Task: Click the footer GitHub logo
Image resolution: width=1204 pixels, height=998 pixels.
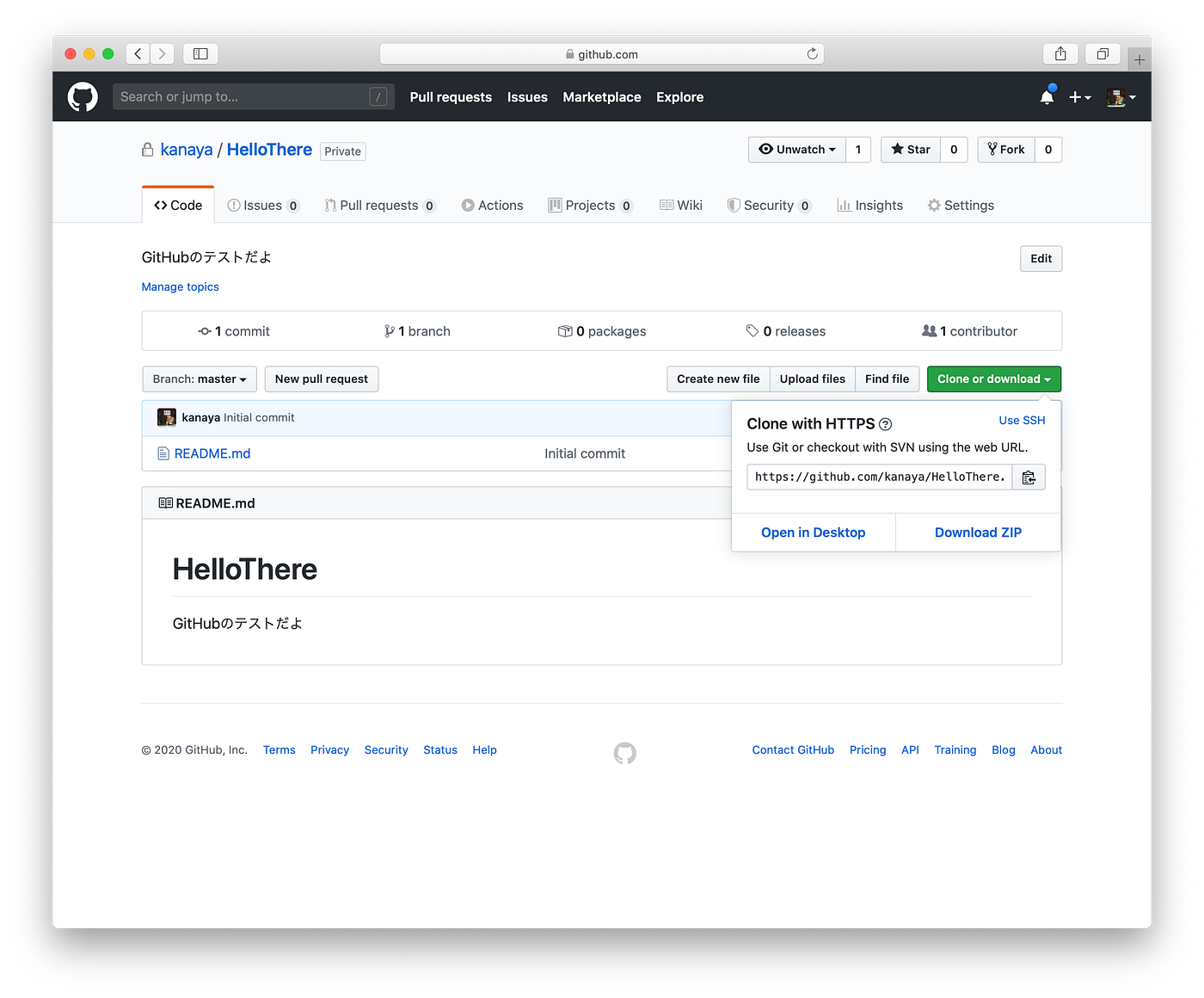Action: pyautogui.click(x=625, y=753)
